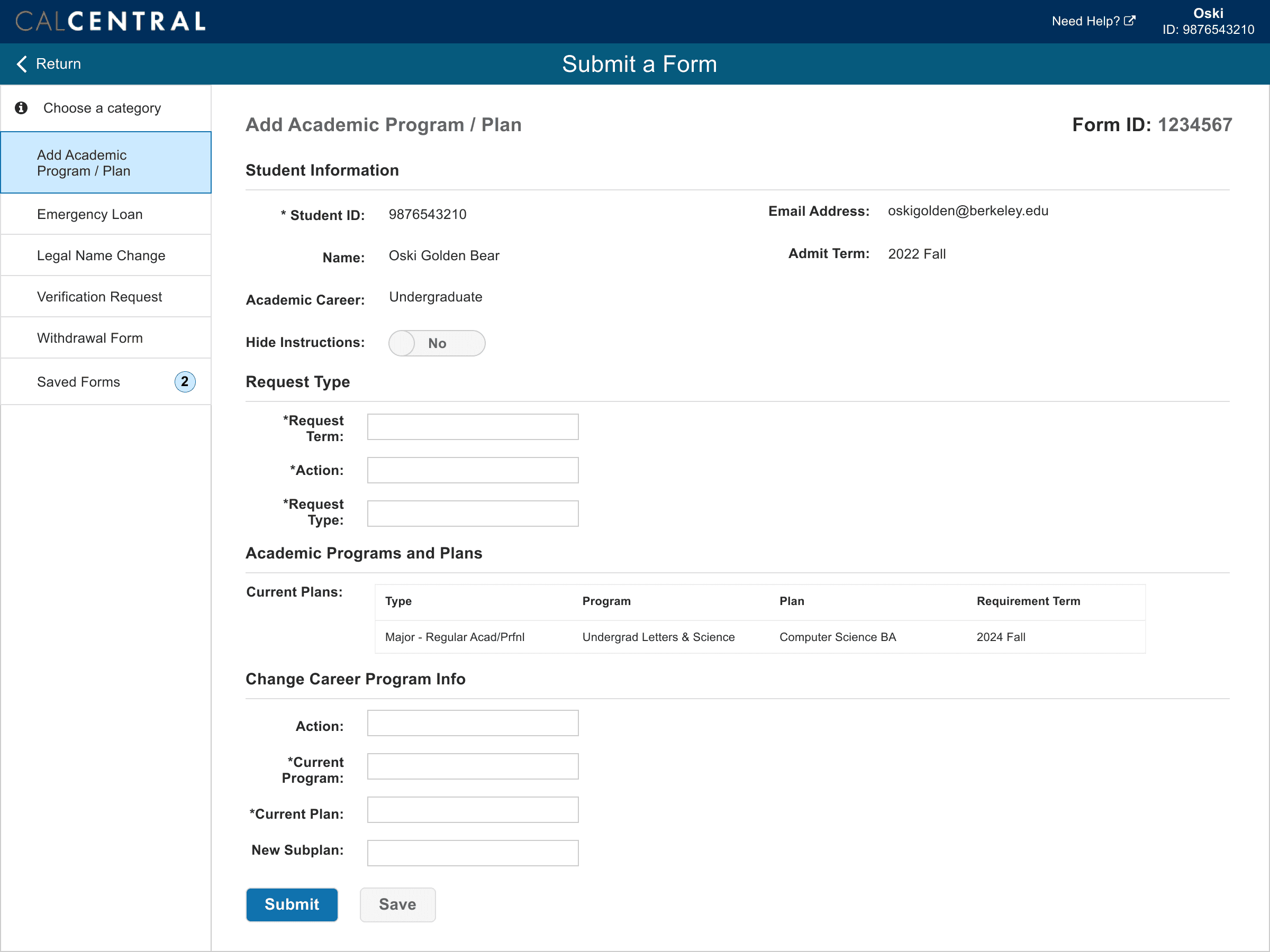This screenshot has width=1270, height=952.
Task: Select Add Academic Program / Plan item
Action: point(83,163)
